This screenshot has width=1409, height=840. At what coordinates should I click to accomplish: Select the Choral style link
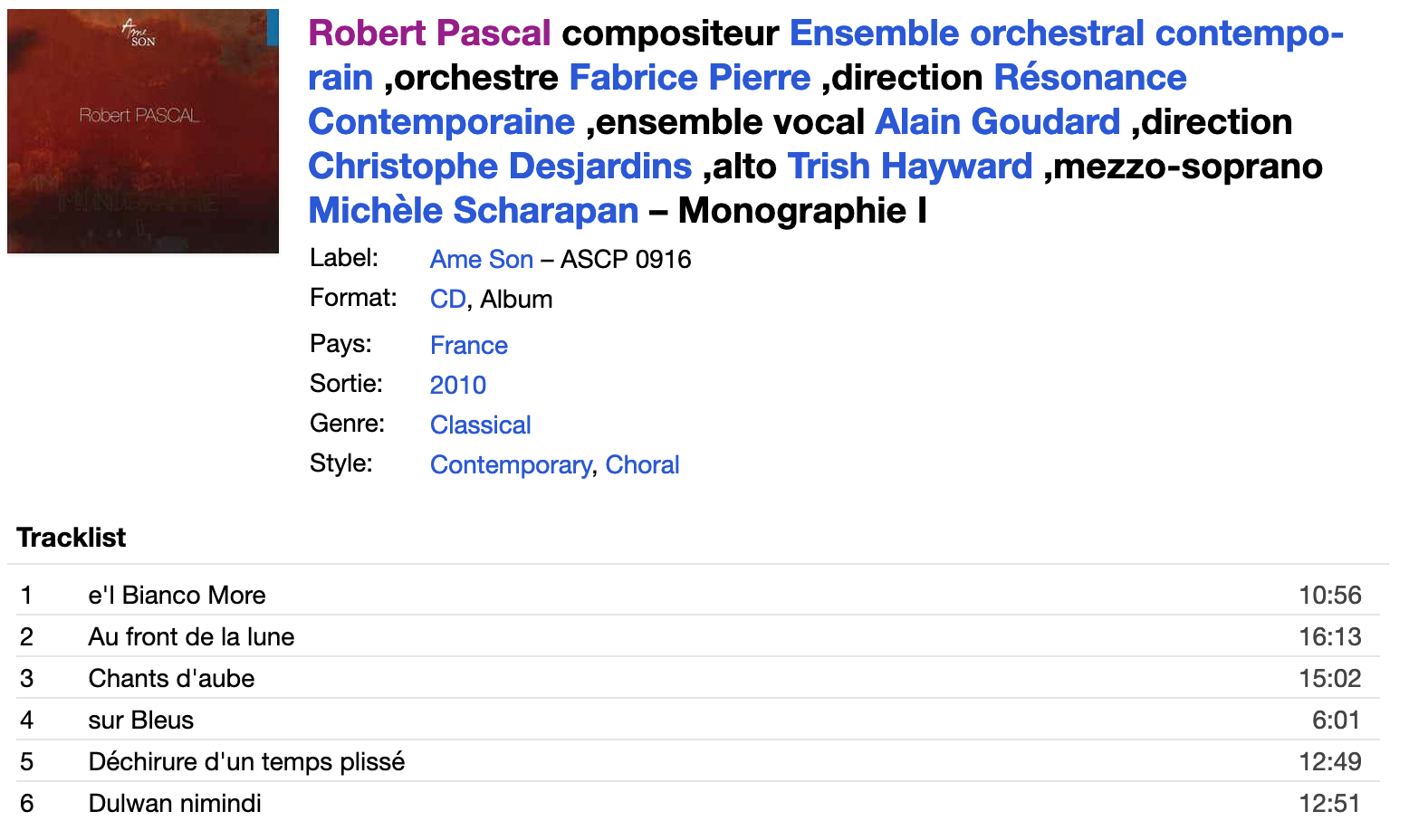642,465
